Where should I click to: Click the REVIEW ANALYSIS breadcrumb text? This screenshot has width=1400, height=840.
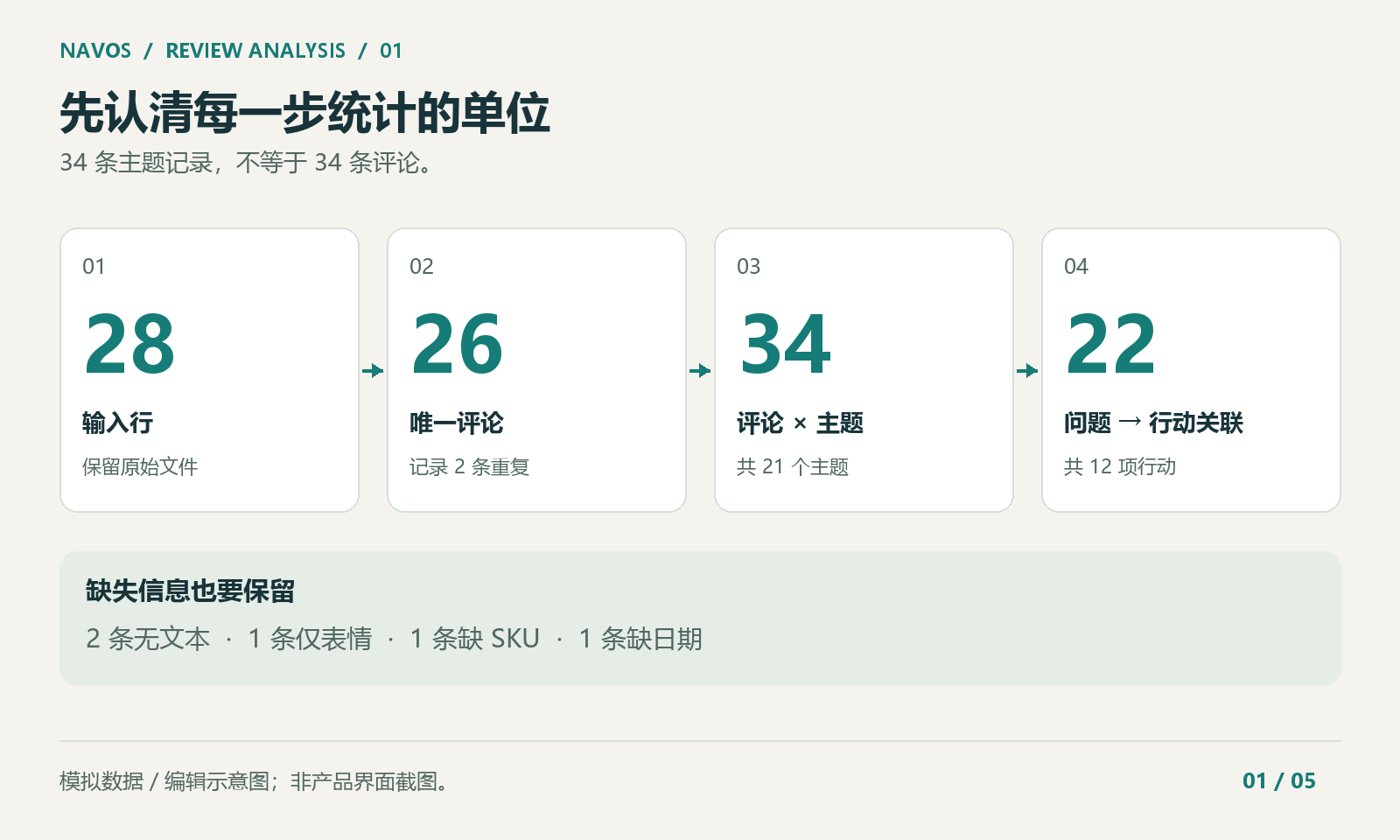(x=255, y=51)
